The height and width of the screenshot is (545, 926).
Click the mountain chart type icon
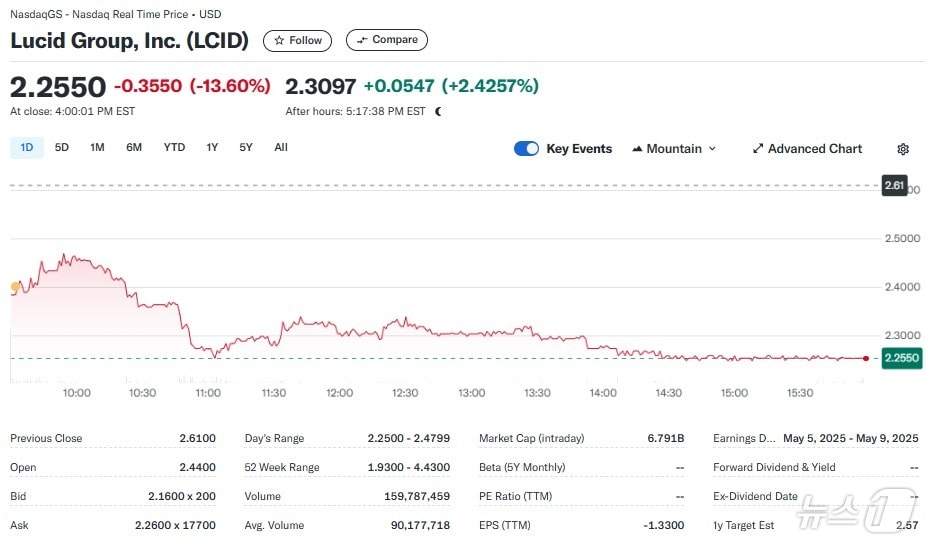point(637,149)
